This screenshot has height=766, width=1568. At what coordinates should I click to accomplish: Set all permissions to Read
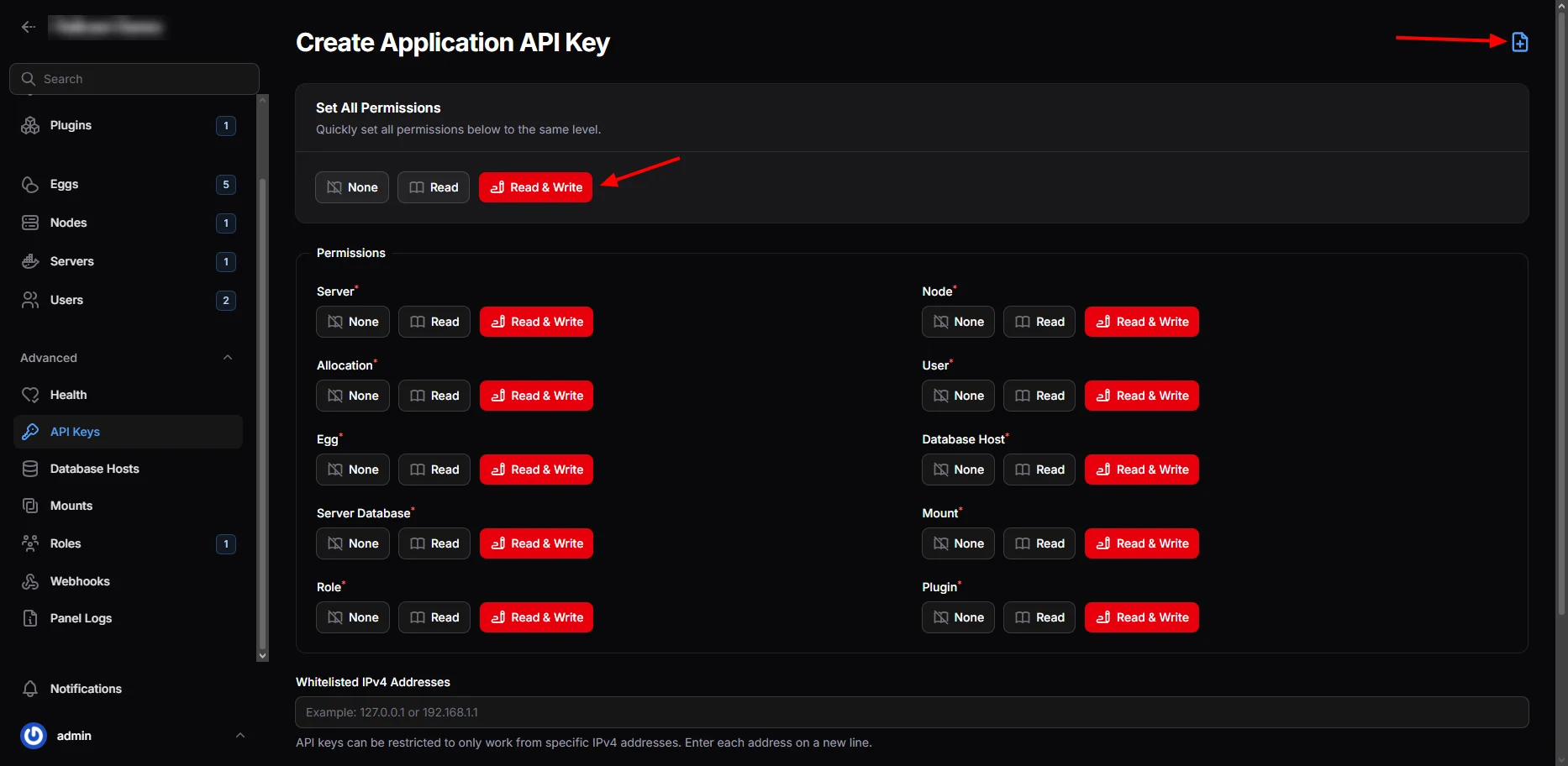434,187
